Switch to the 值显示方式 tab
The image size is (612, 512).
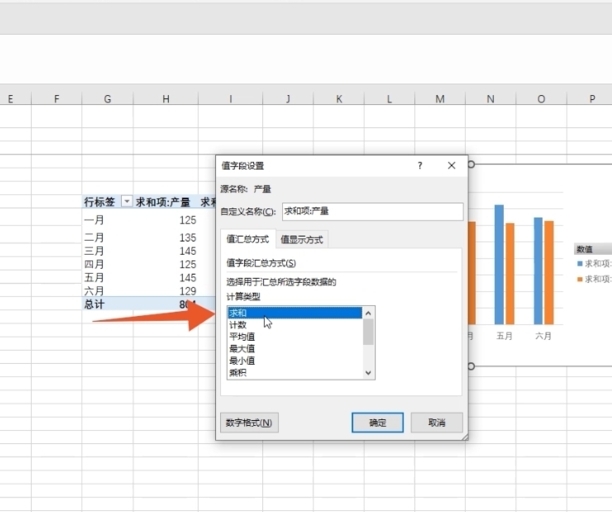[302, 239]
